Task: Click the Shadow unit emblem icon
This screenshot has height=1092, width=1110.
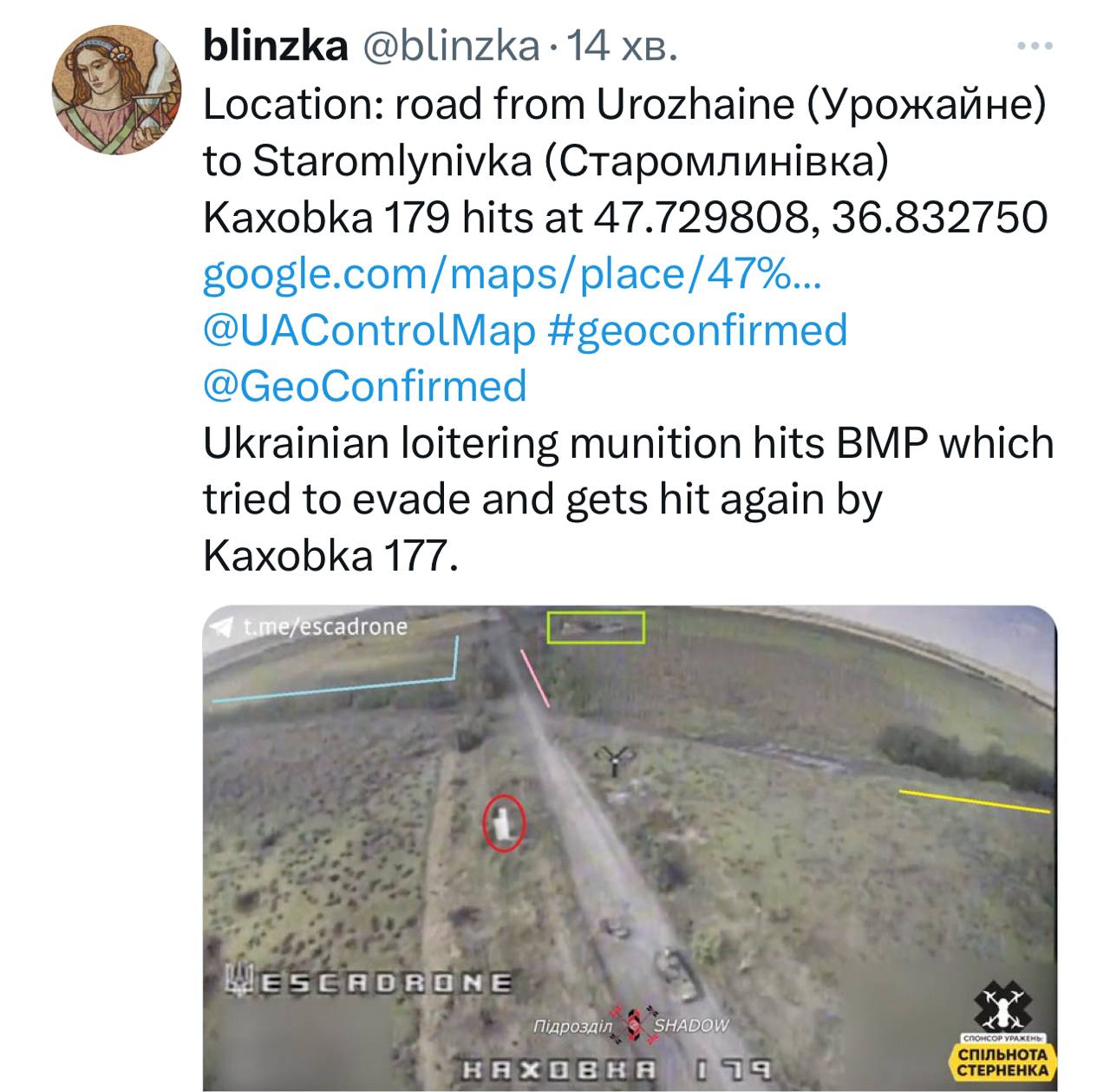Action: click(x=632, y=1023)
